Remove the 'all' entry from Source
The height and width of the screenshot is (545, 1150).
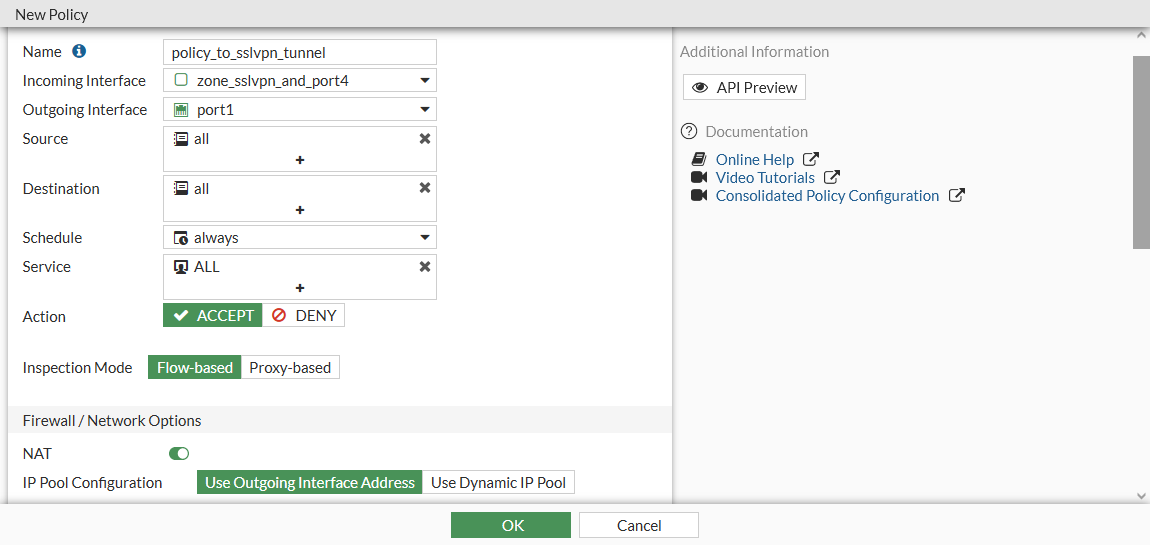[425, 139]
